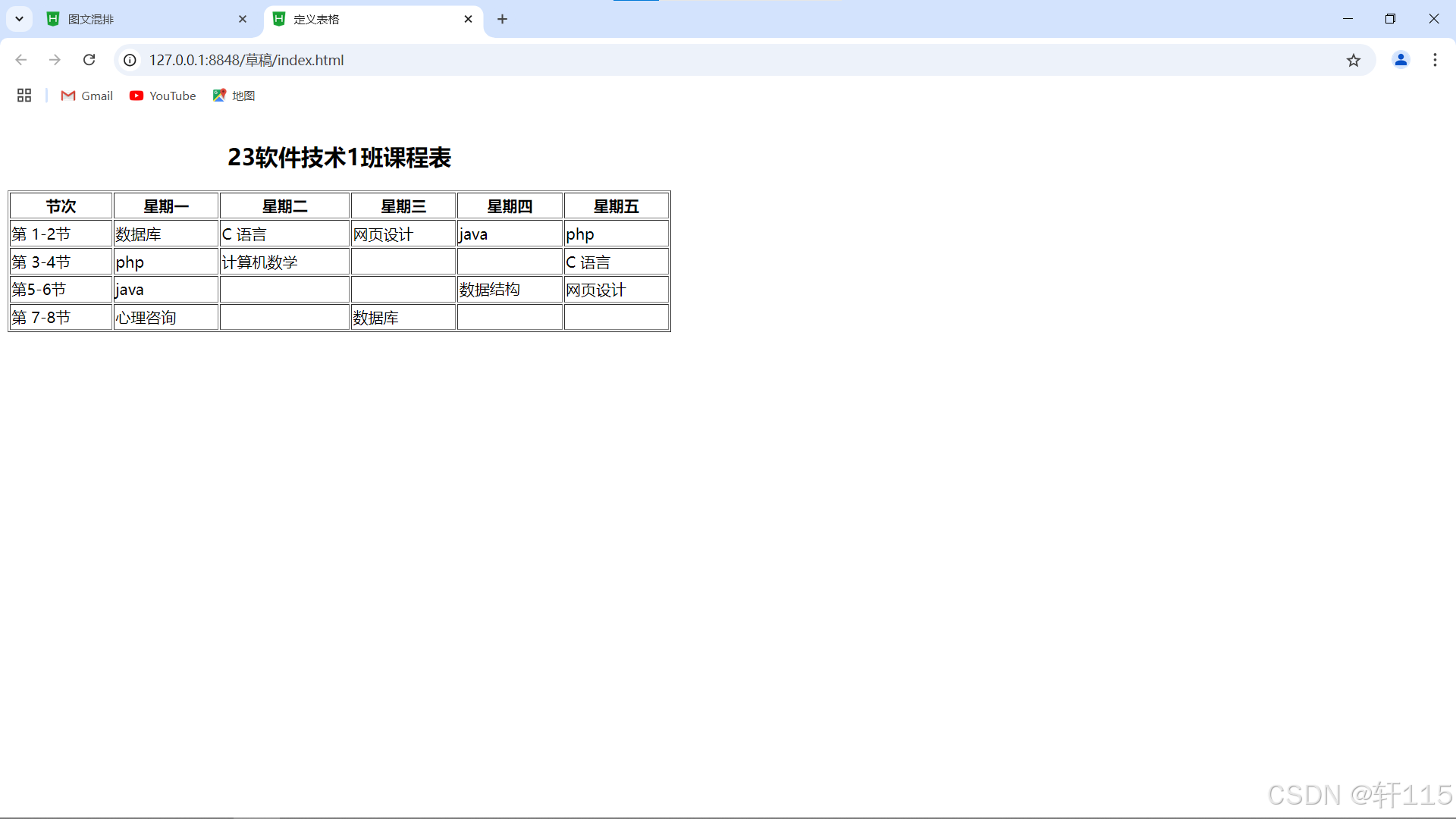Open a new tab with plus button

502,19
